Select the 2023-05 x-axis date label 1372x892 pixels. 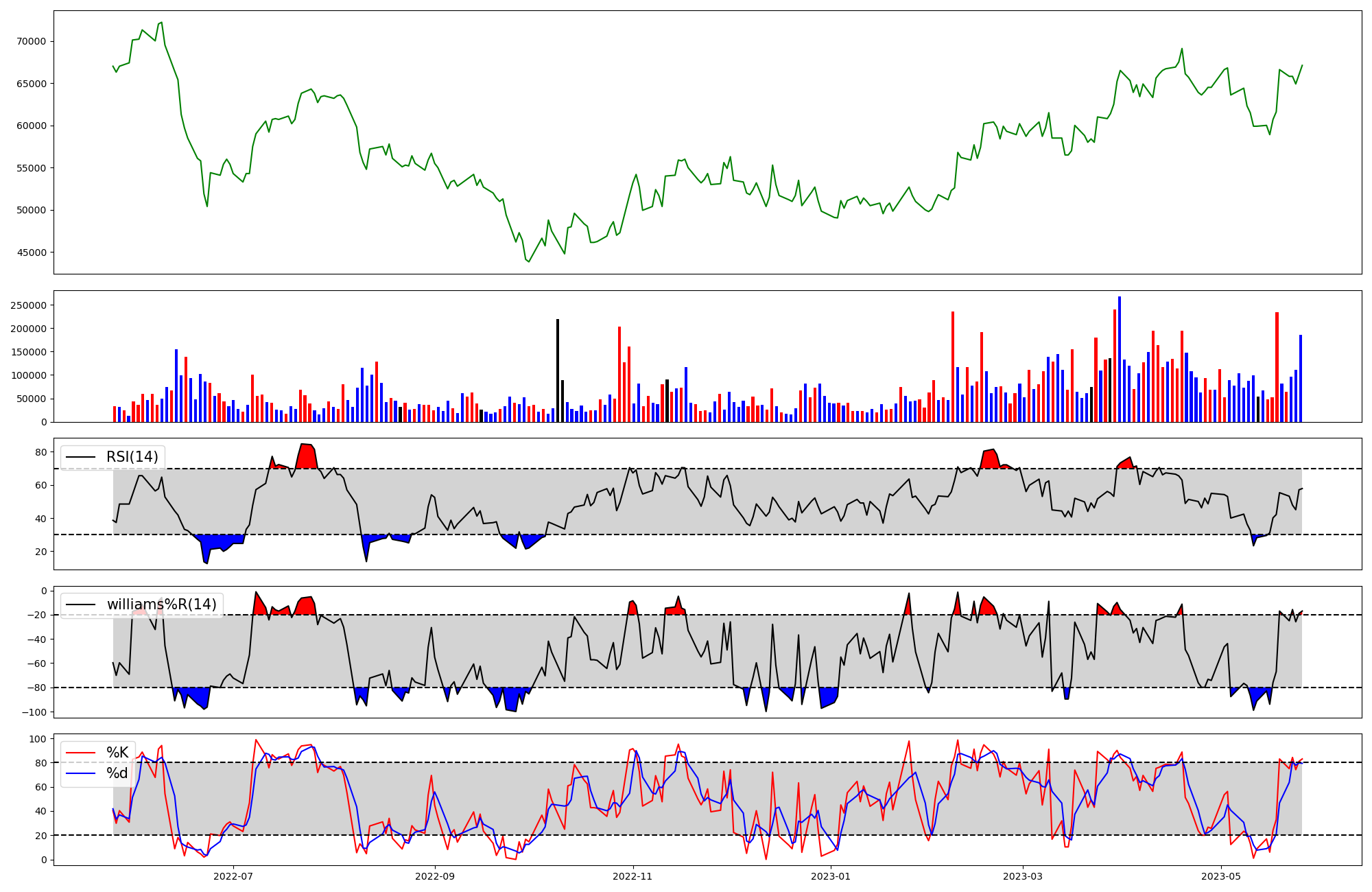tap(1221, 876)
